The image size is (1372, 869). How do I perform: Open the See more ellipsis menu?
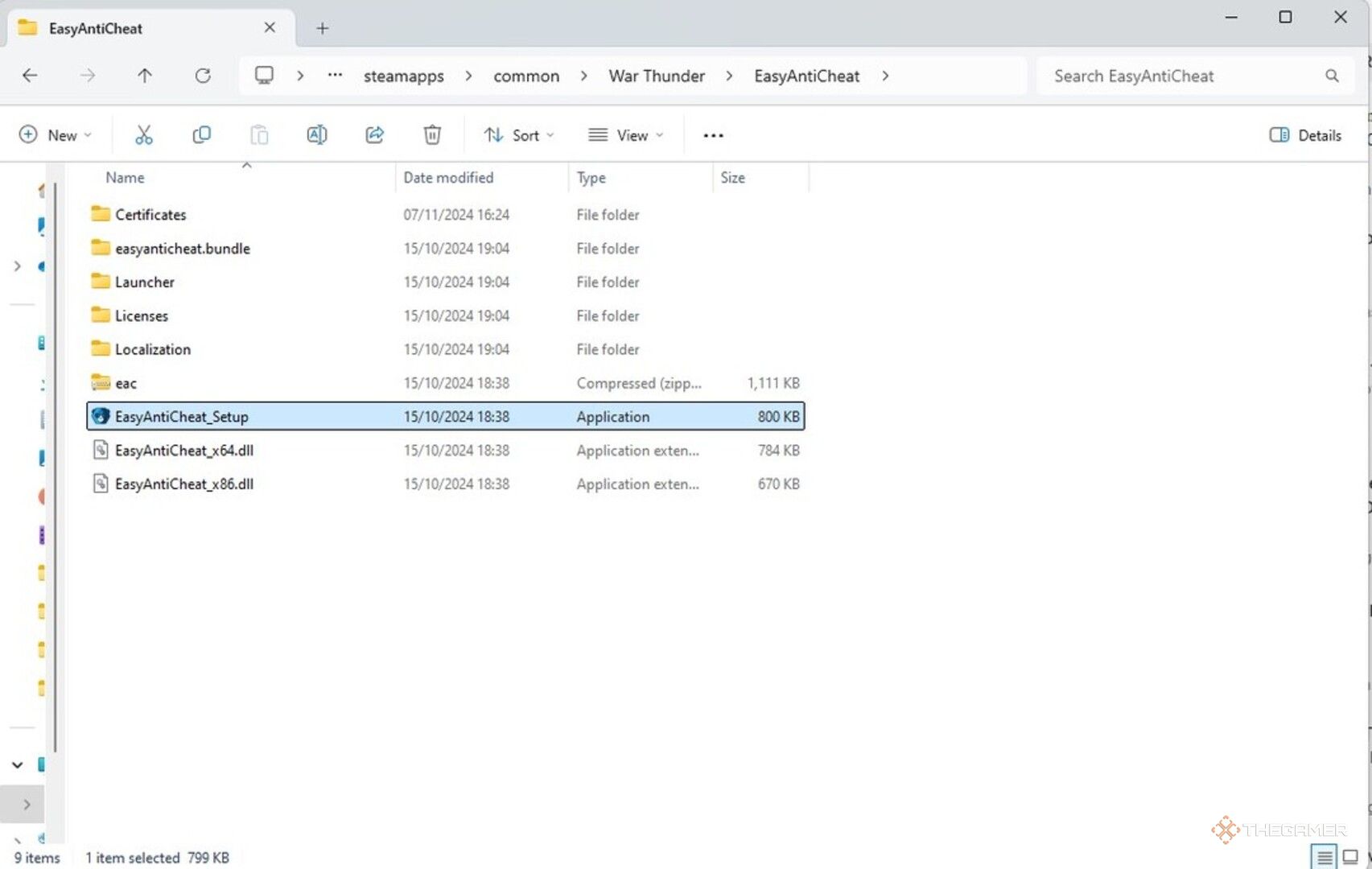[x=713, y=135]
